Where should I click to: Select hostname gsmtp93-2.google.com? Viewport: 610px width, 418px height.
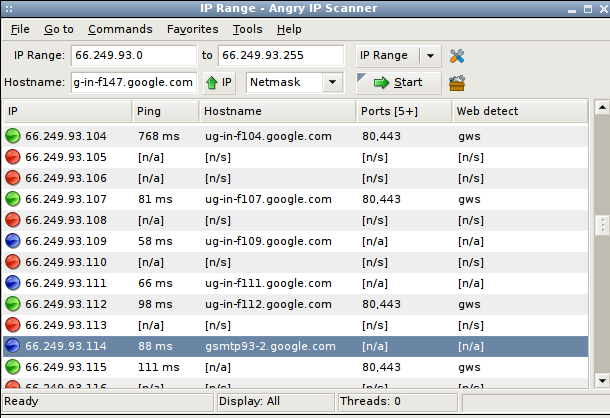click(x=270, y=346)
